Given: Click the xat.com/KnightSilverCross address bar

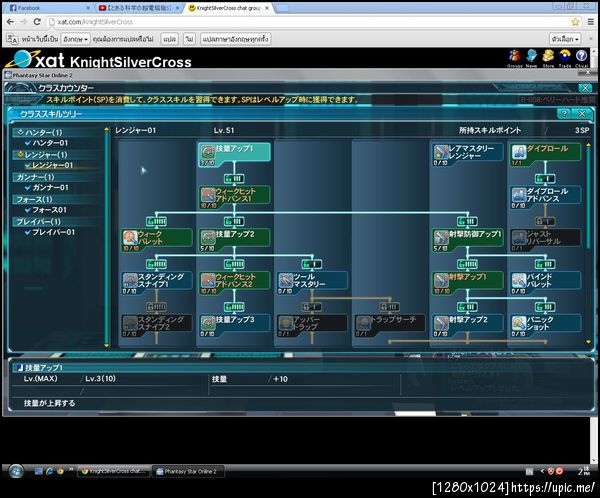Looking at the screenshot, I should pyautogui.click(x=308, y=22).
